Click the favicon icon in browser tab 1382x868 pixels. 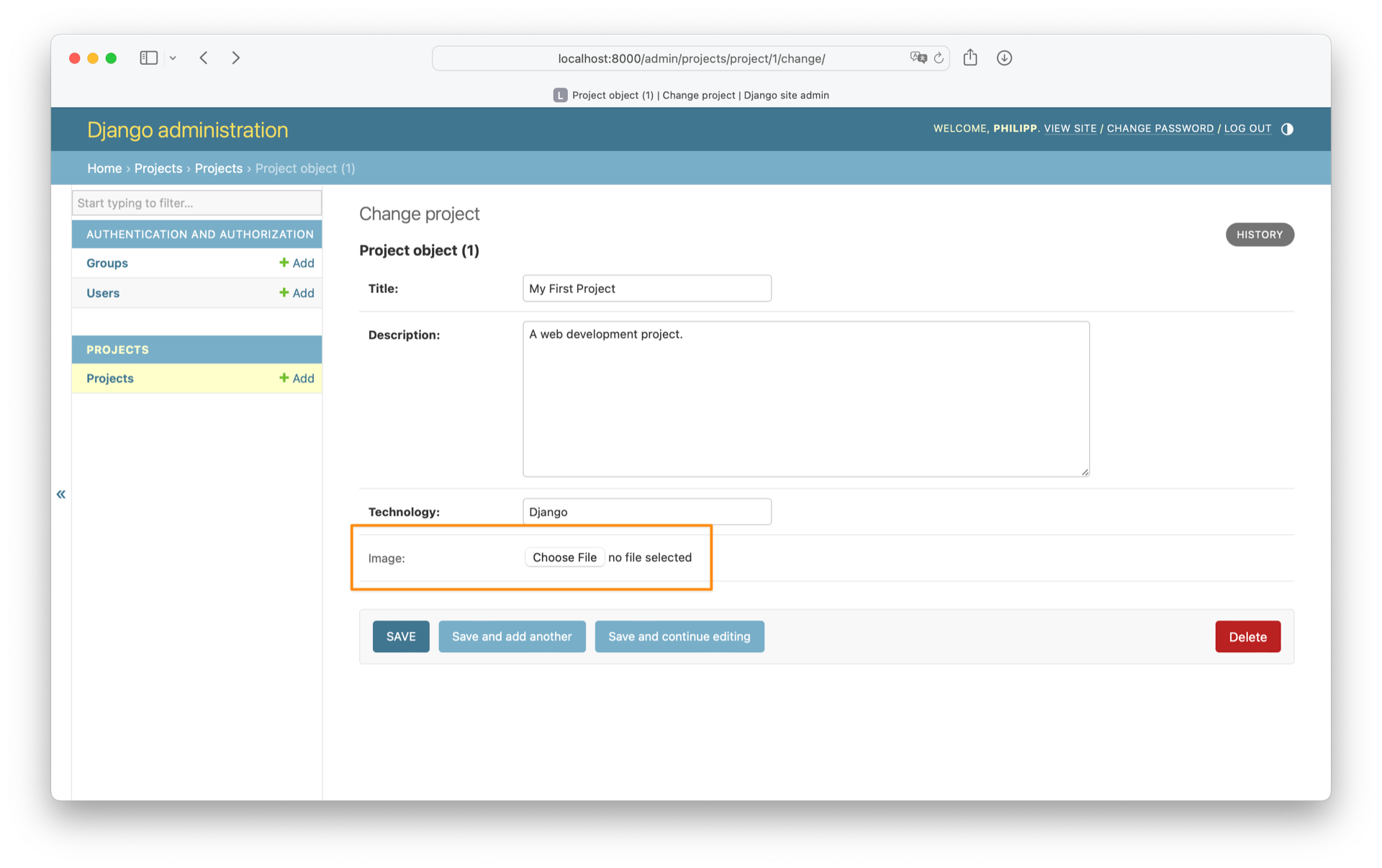[558, 94]
